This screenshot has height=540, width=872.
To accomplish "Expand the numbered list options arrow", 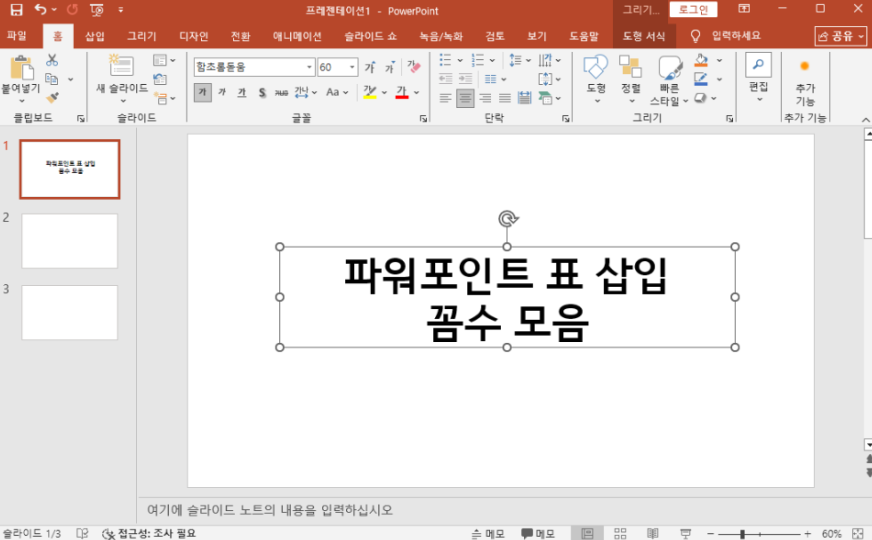I will (x=492, y=60).
